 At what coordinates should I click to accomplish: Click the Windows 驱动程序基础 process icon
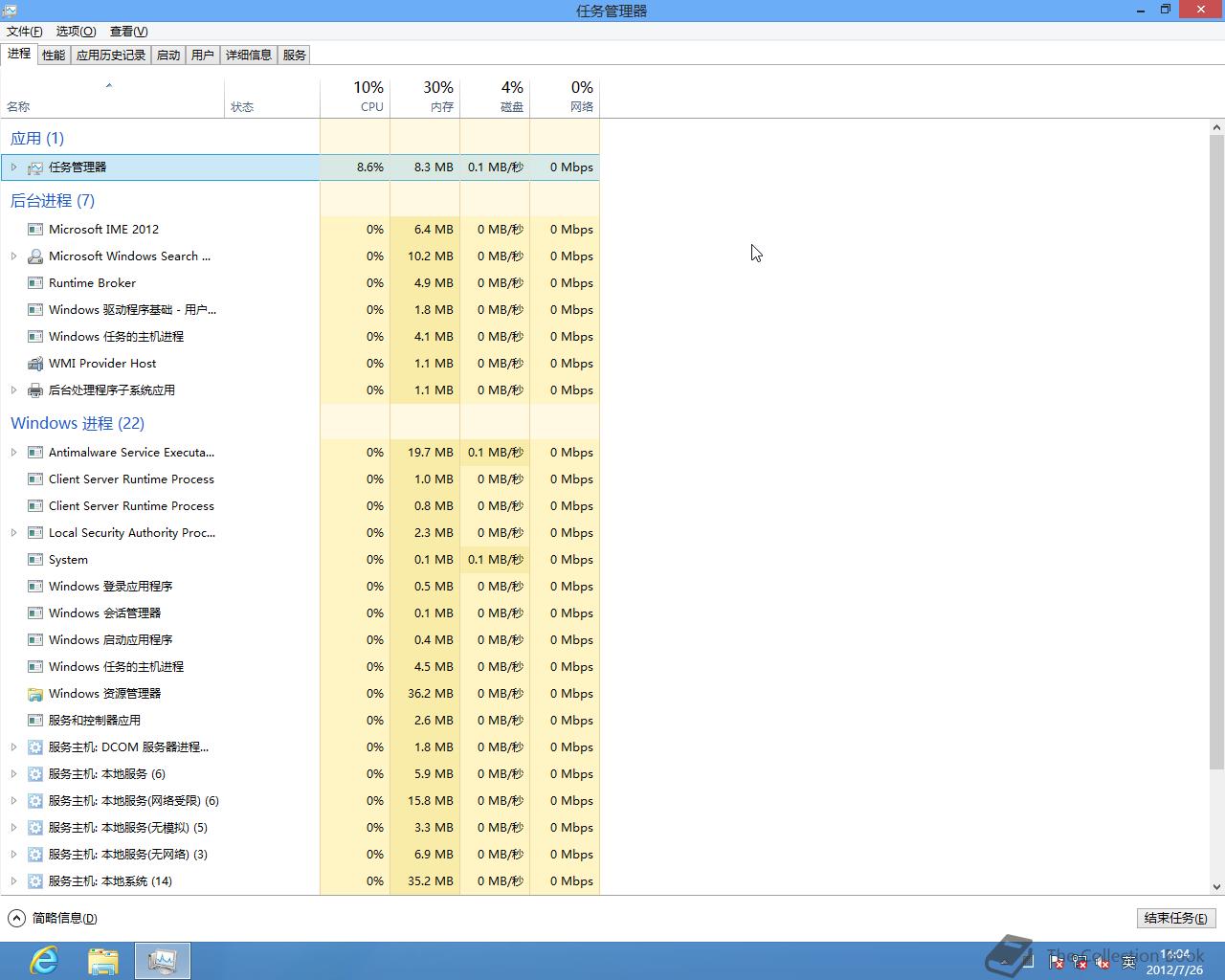point(35,310)
